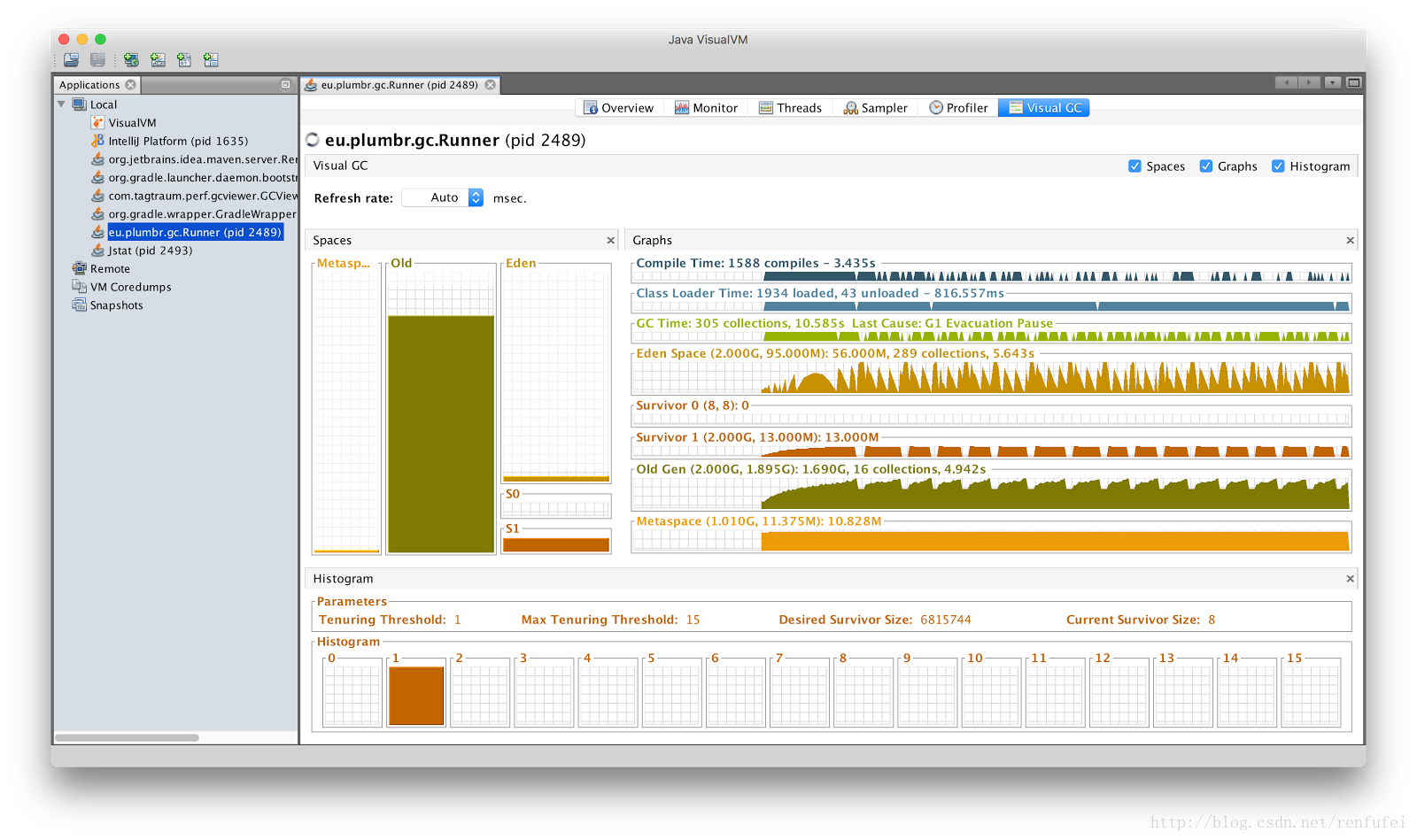Viewport: 1417px width, 840px height.
Task: Click the S1 survivor space bar
Action: click(556, 545)
